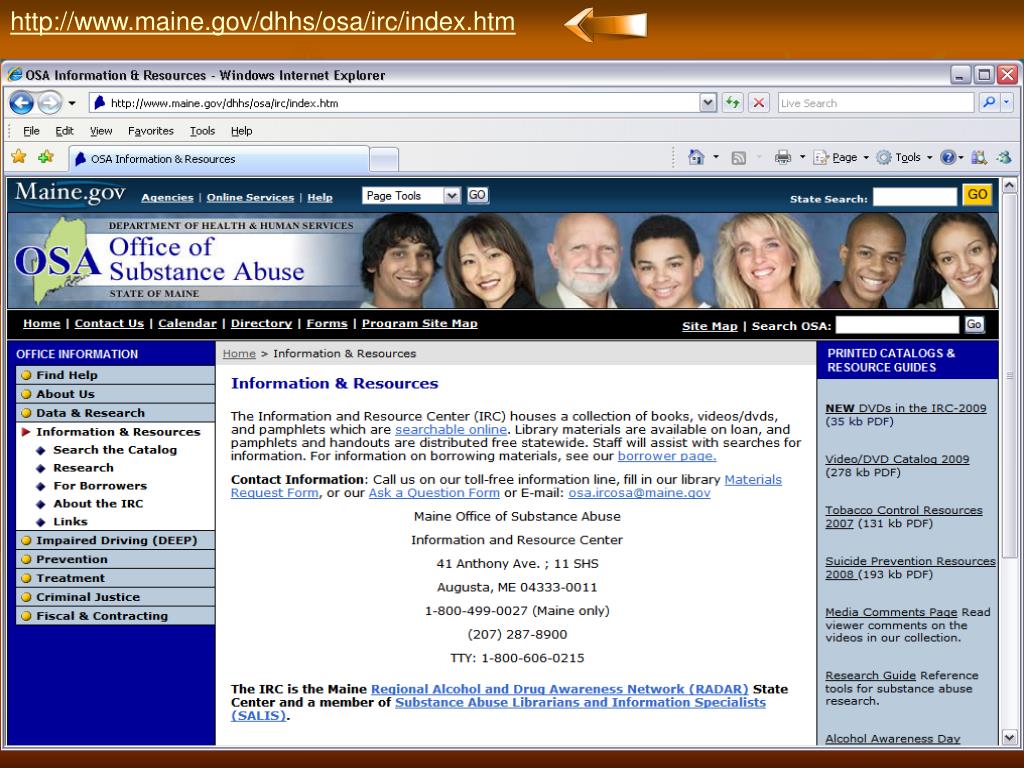Click the page scrollbar down arrow
Image resolution: width=1024 pixels, height=768 pixels.
pos(1009,737)
